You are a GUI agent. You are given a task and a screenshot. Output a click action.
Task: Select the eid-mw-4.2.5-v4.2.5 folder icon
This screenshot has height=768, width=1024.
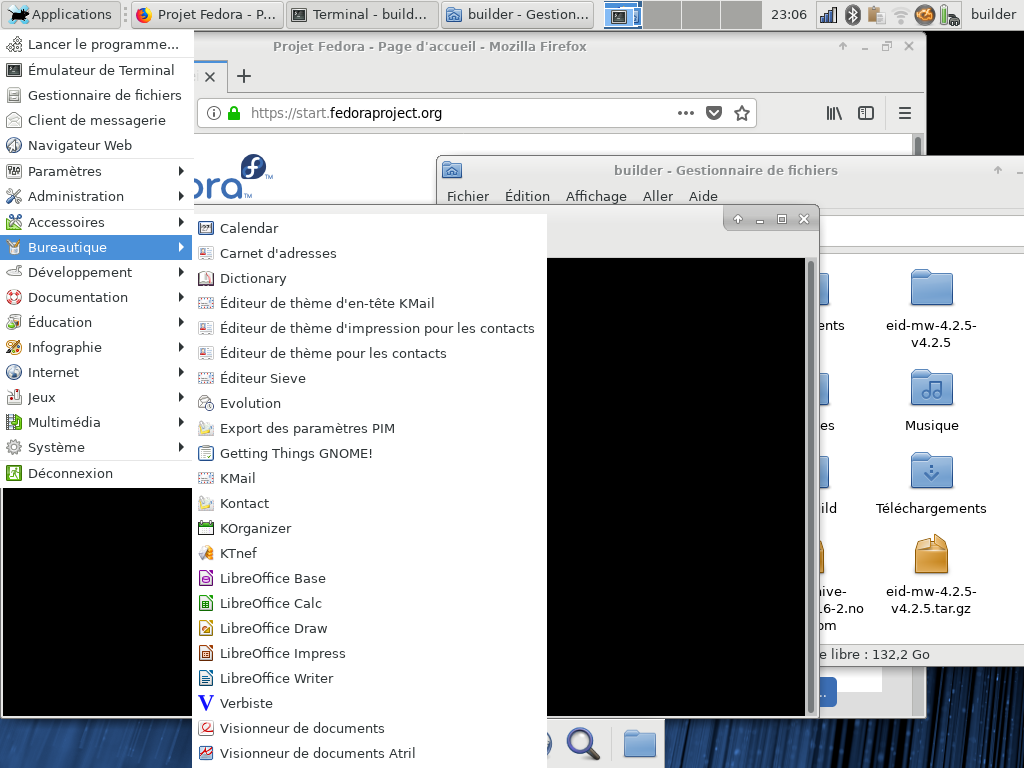(931, 288)
